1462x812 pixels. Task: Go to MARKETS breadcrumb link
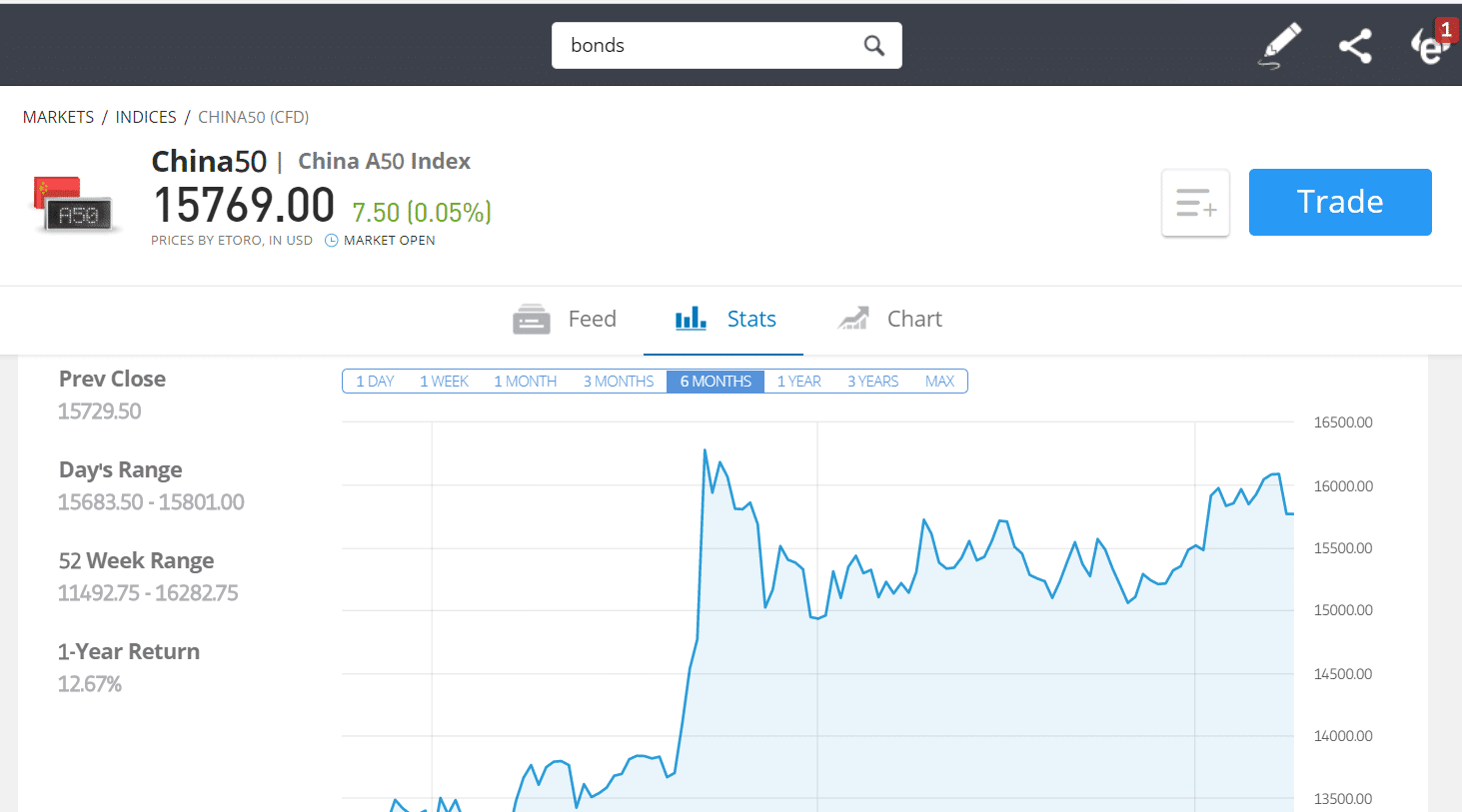(x=59, y=117)
